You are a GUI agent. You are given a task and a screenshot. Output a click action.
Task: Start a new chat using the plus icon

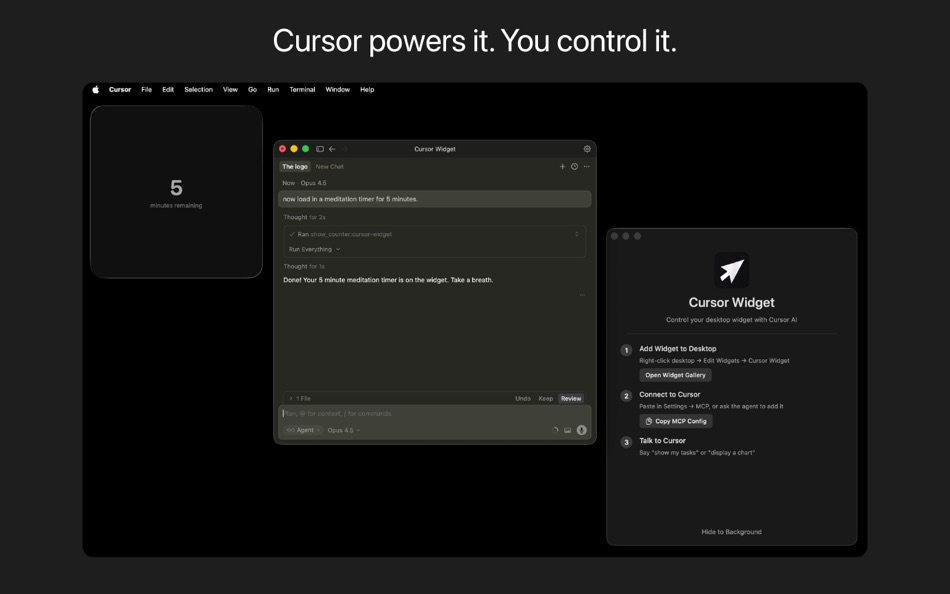coord(562,166)
